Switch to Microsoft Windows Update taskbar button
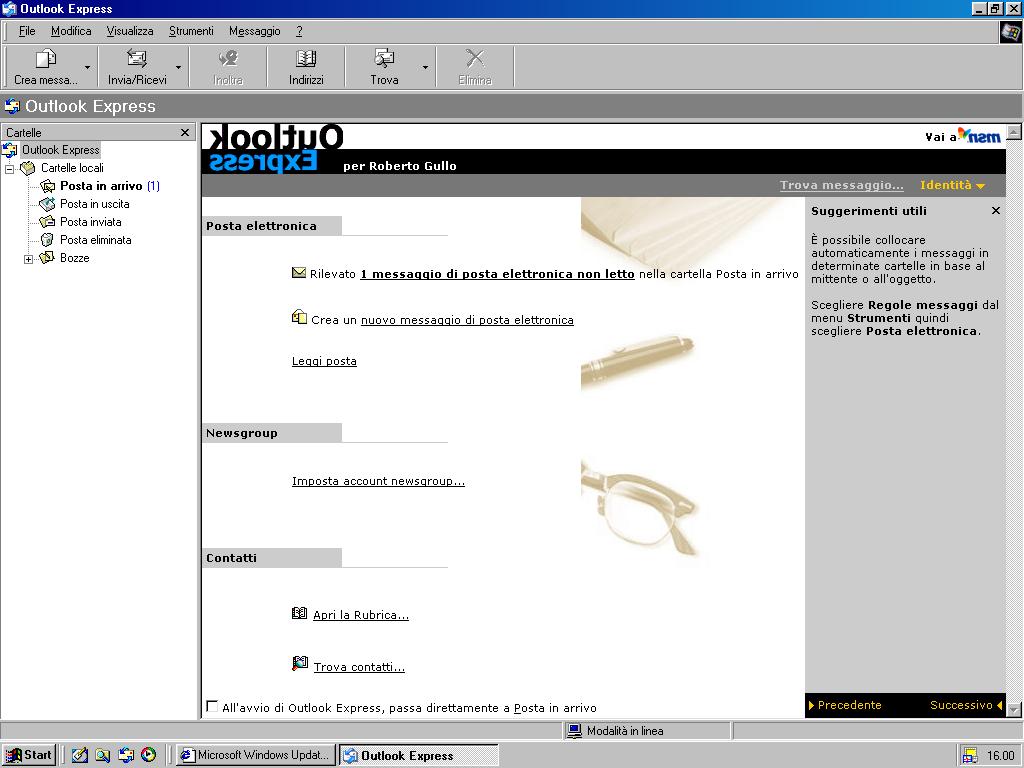Viewport: 1024px width, 768px height. point(256,755)
